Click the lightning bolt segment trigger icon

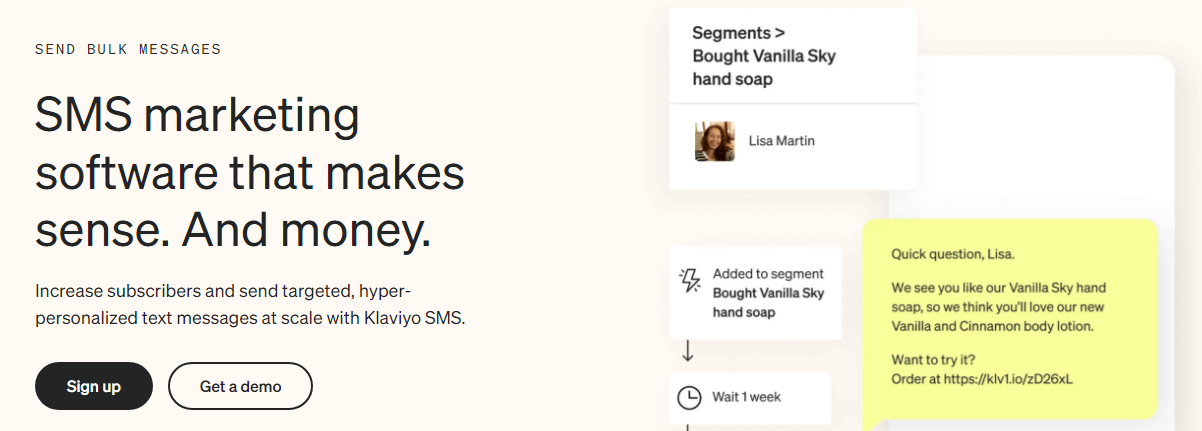(690, 280)
